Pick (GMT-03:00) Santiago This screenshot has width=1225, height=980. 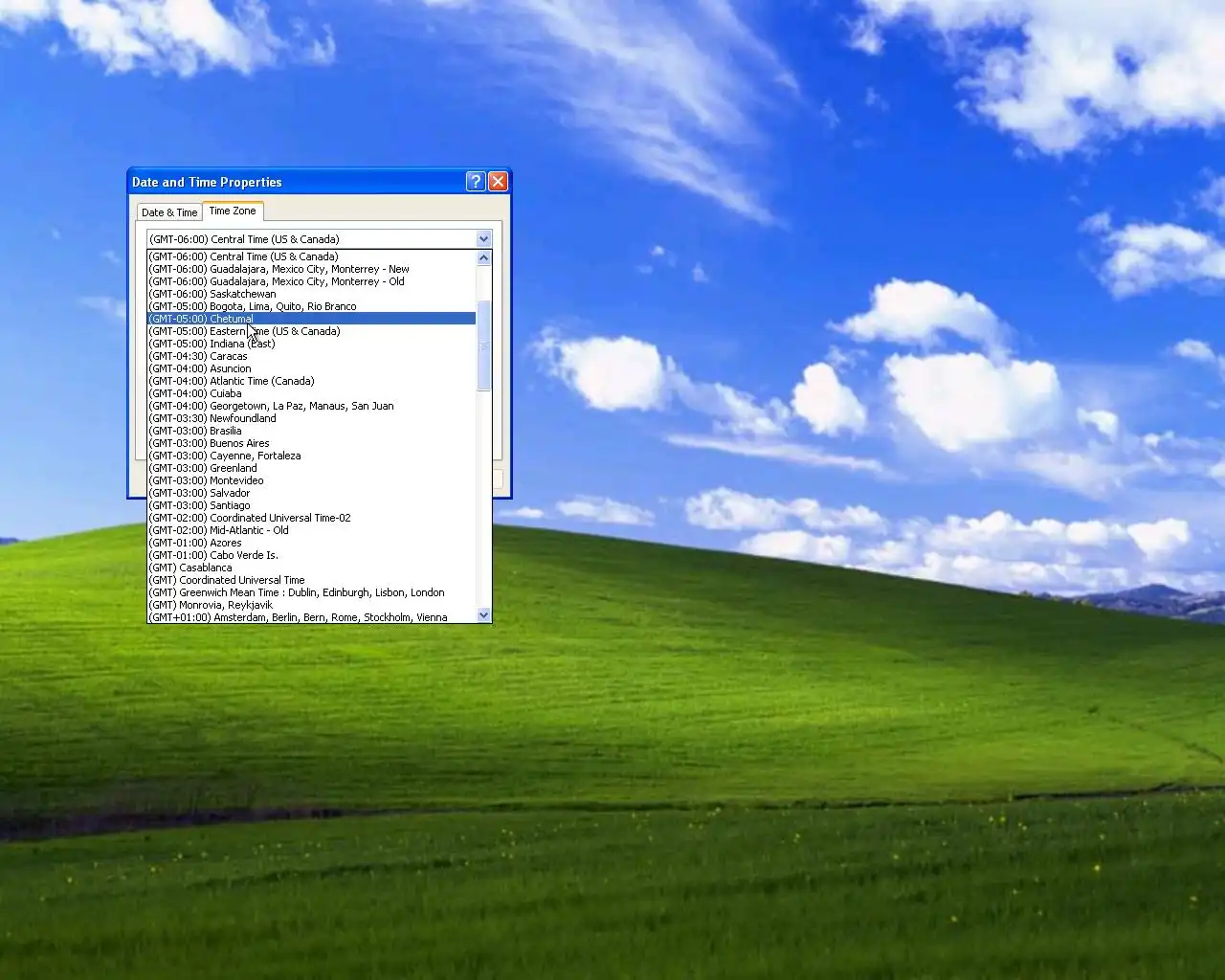(x=311, y=505)
